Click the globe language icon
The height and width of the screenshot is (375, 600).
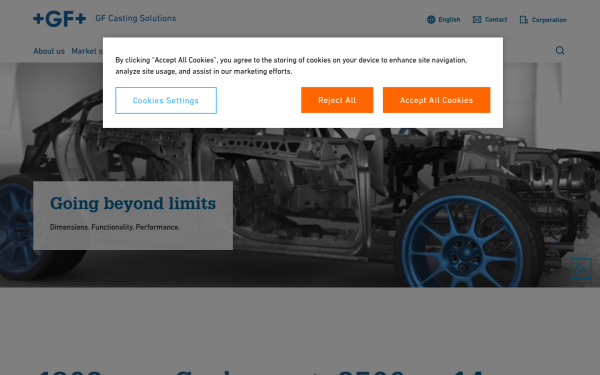pyautogui.click(x=431, y=20)
